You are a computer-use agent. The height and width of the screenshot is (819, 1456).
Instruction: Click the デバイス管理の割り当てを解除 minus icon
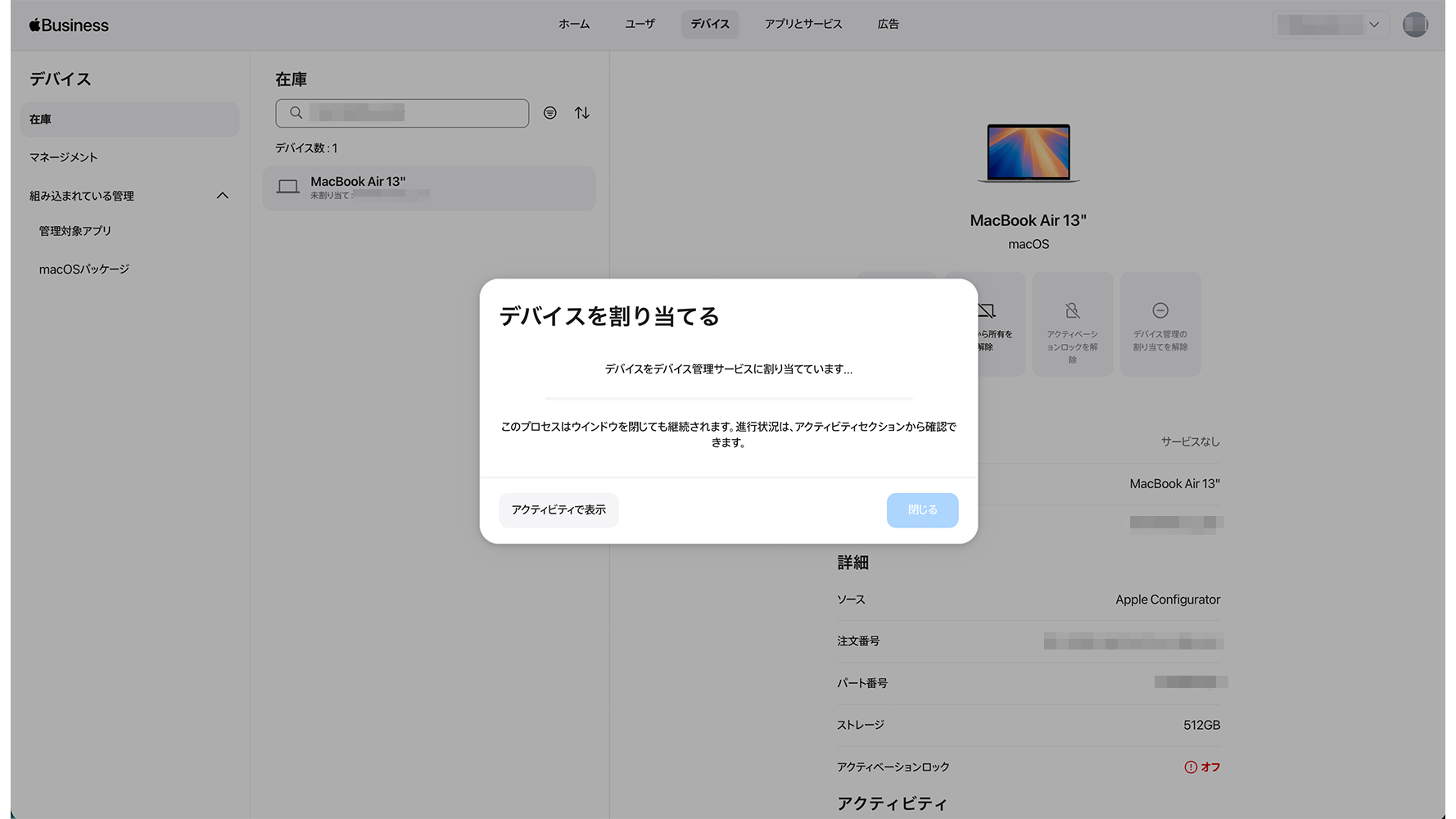click(1160, 310)
